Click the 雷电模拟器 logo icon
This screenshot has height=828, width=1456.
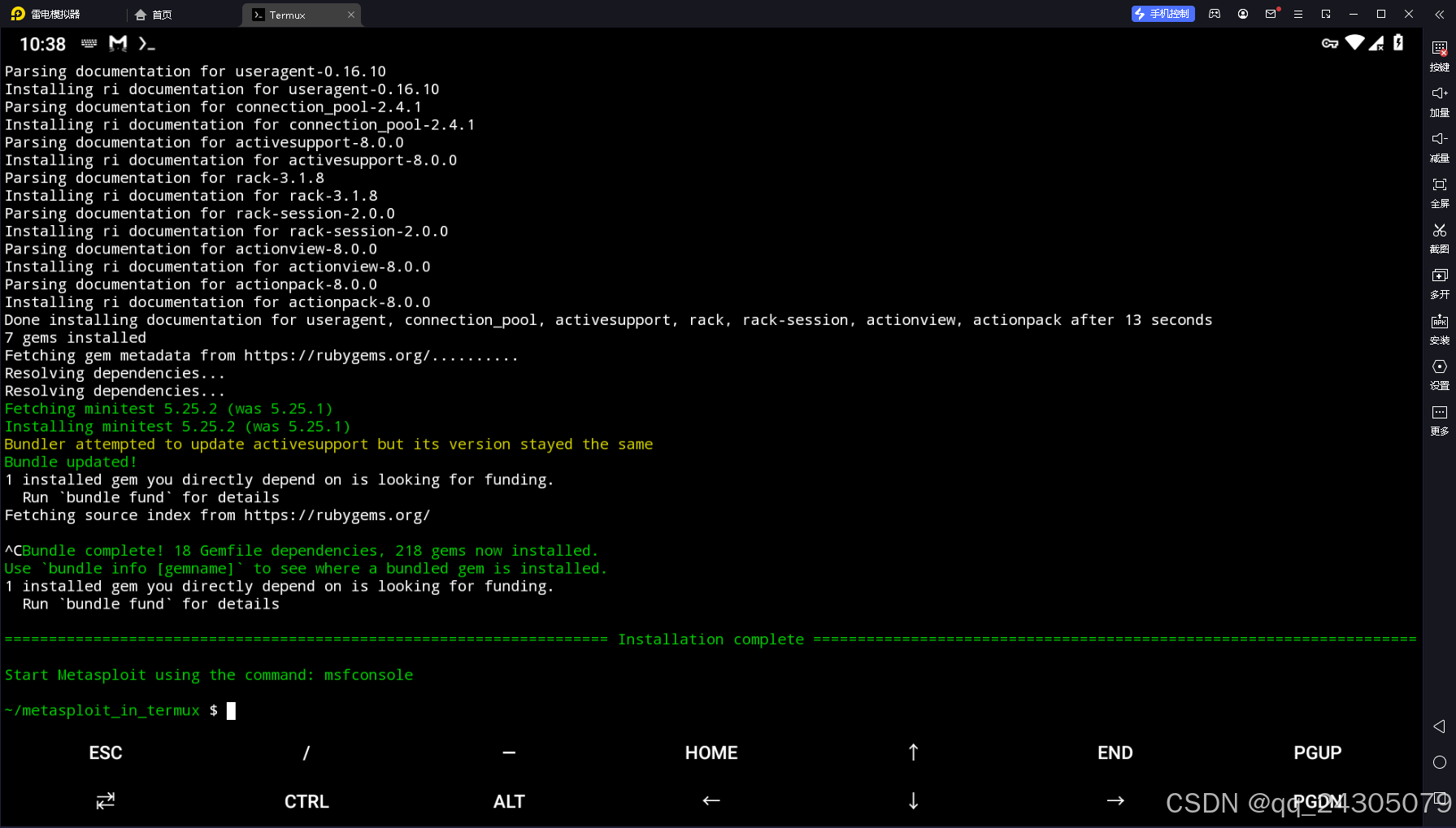[18, 14]
